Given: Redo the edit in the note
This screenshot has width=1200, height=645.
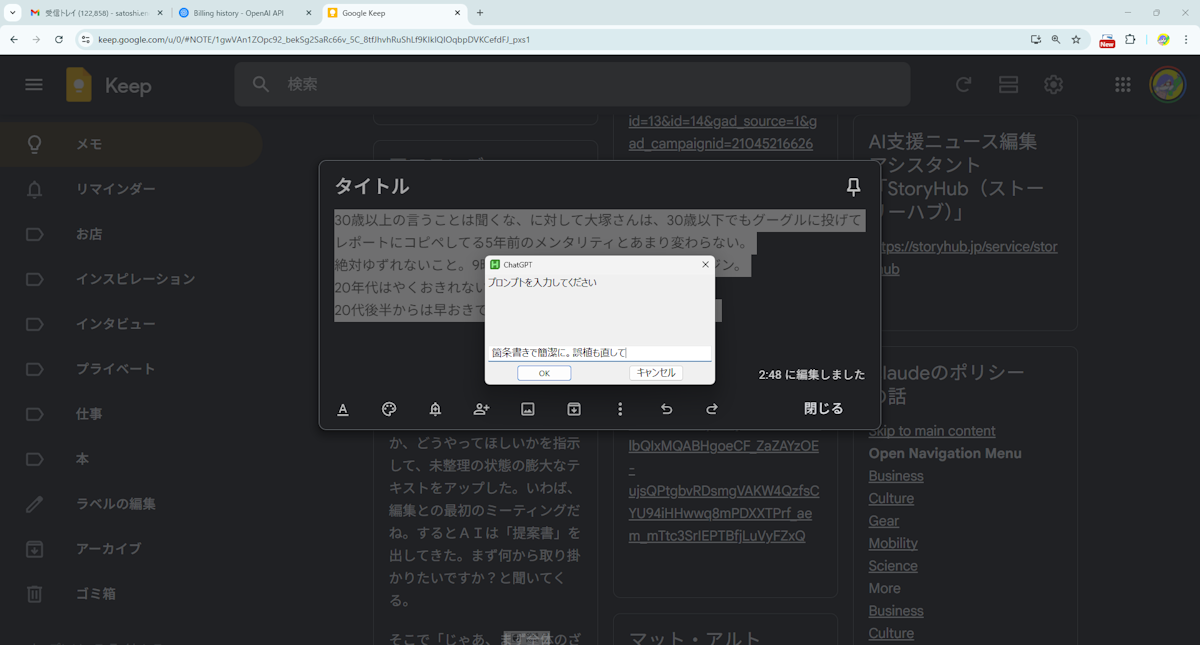Looking at the screenshot, I should click(x=712, y=409).
